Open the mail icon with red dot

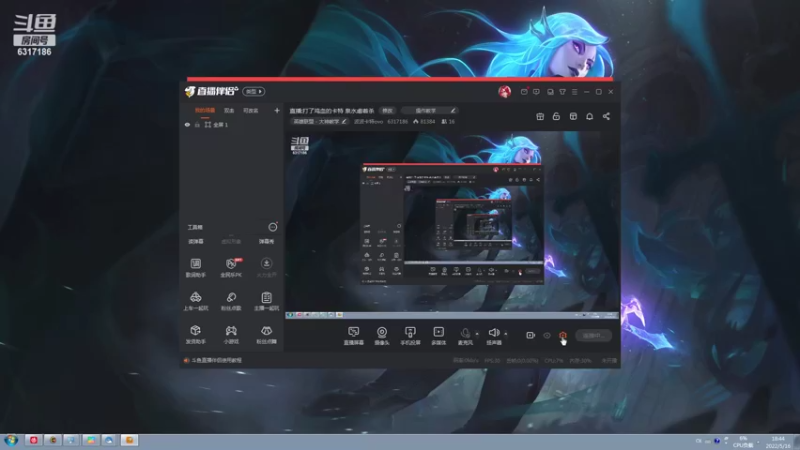tap(524, 91)
